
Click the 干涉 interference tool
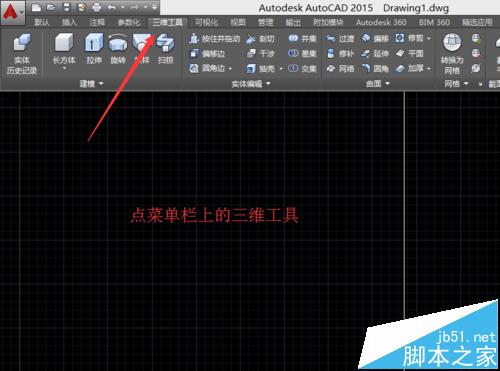[260, 54]
